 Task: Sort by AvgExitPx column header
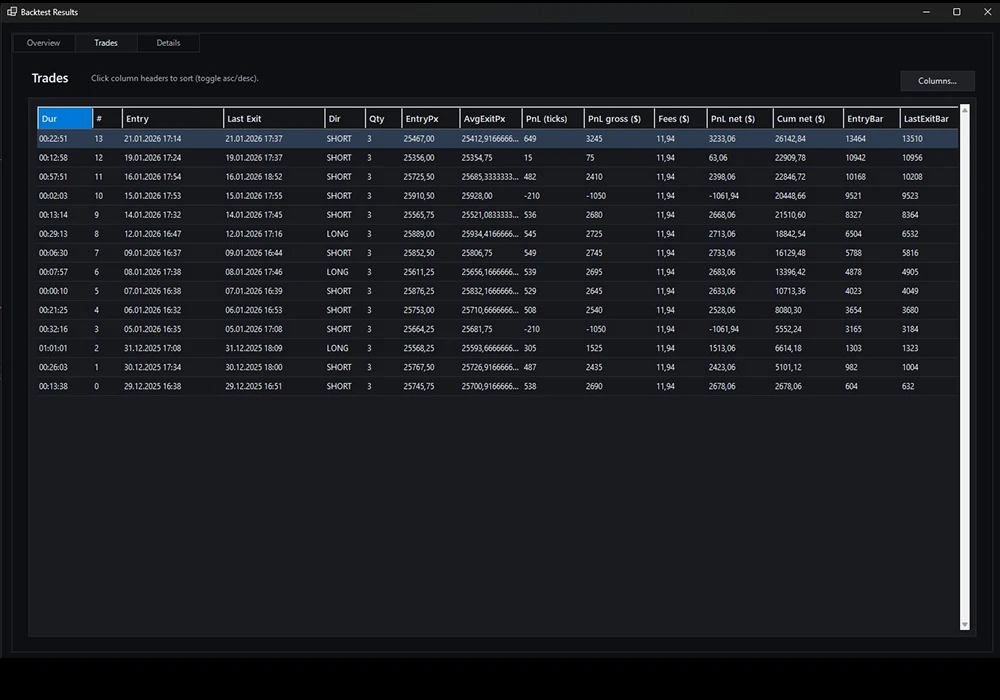click(x=490, y=119)
